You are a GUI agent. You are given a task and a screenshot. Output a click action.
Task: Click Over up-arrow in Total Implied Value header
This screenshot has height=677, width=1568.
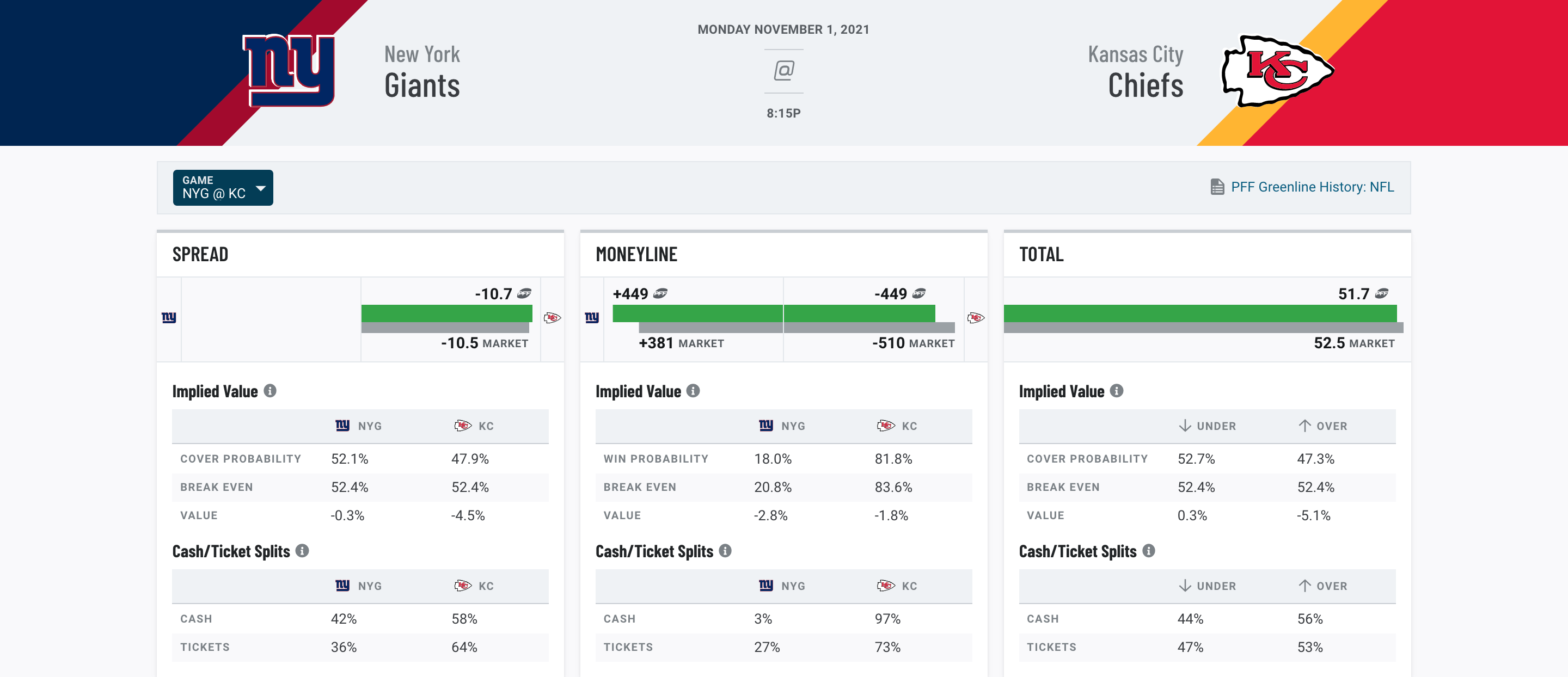[1304, 426]
